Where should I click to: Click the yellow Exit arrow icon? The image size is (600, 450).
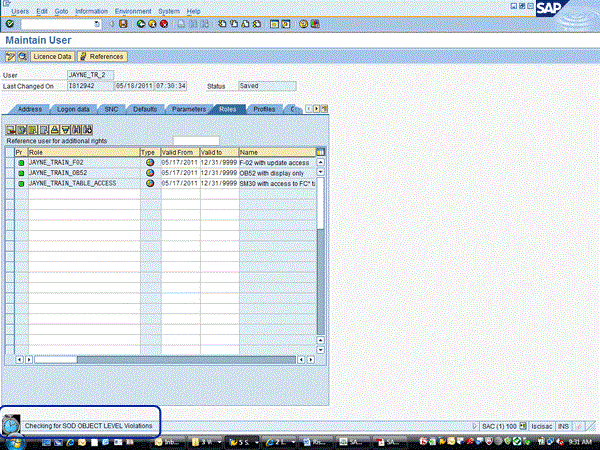[x=153, y=23]
